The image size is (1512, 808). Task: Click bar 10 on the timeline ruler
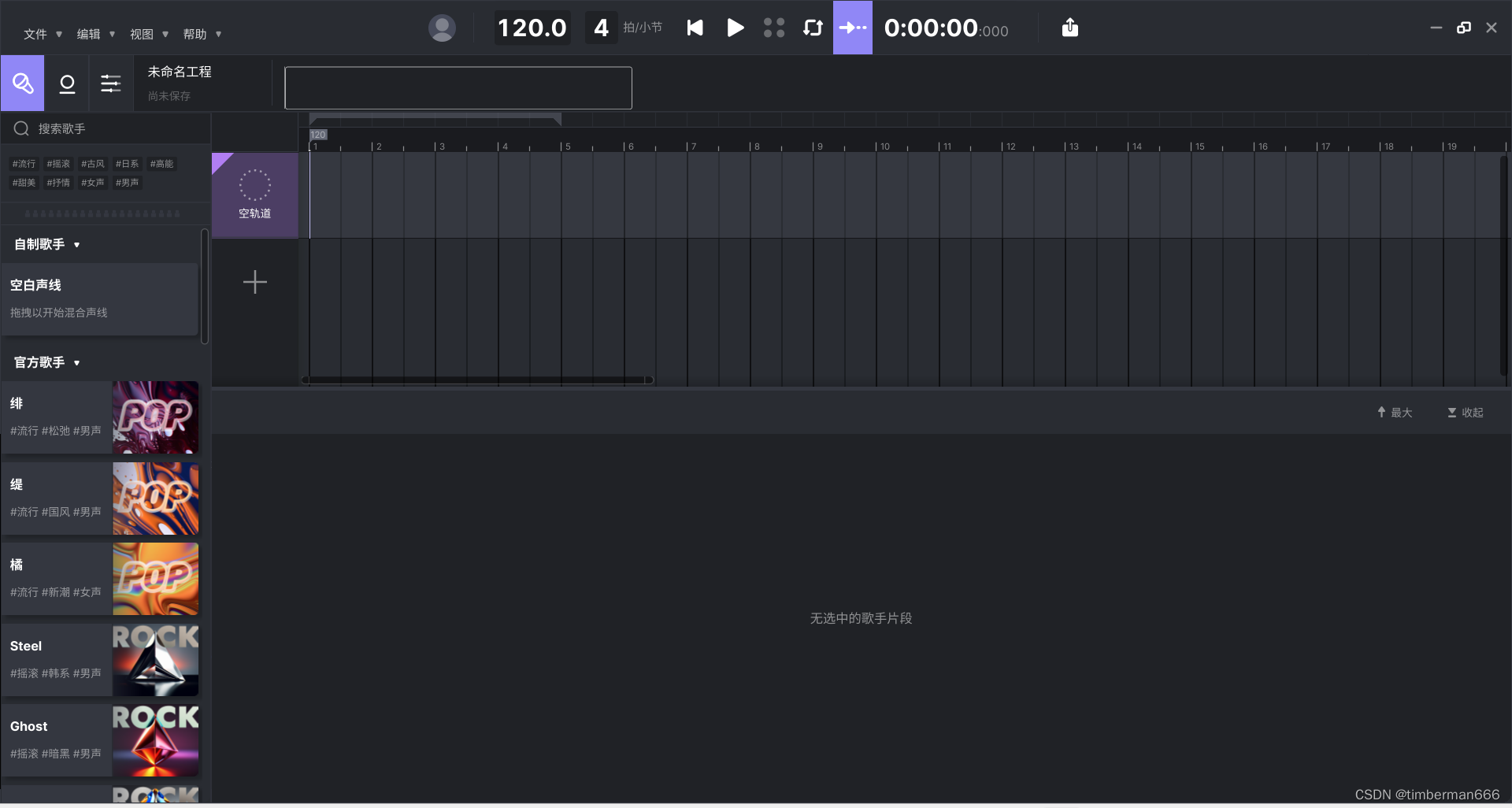(x=884, y=146)
